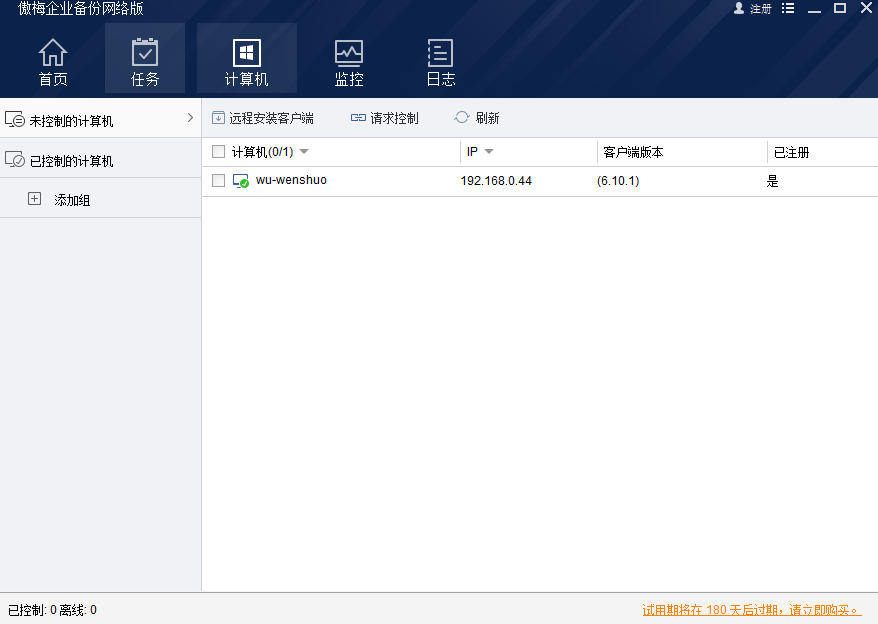This screenshot has height=624, width=878.
Task: Click the wu-wenshuo computer status icon
Action: [x=241, y=181]
